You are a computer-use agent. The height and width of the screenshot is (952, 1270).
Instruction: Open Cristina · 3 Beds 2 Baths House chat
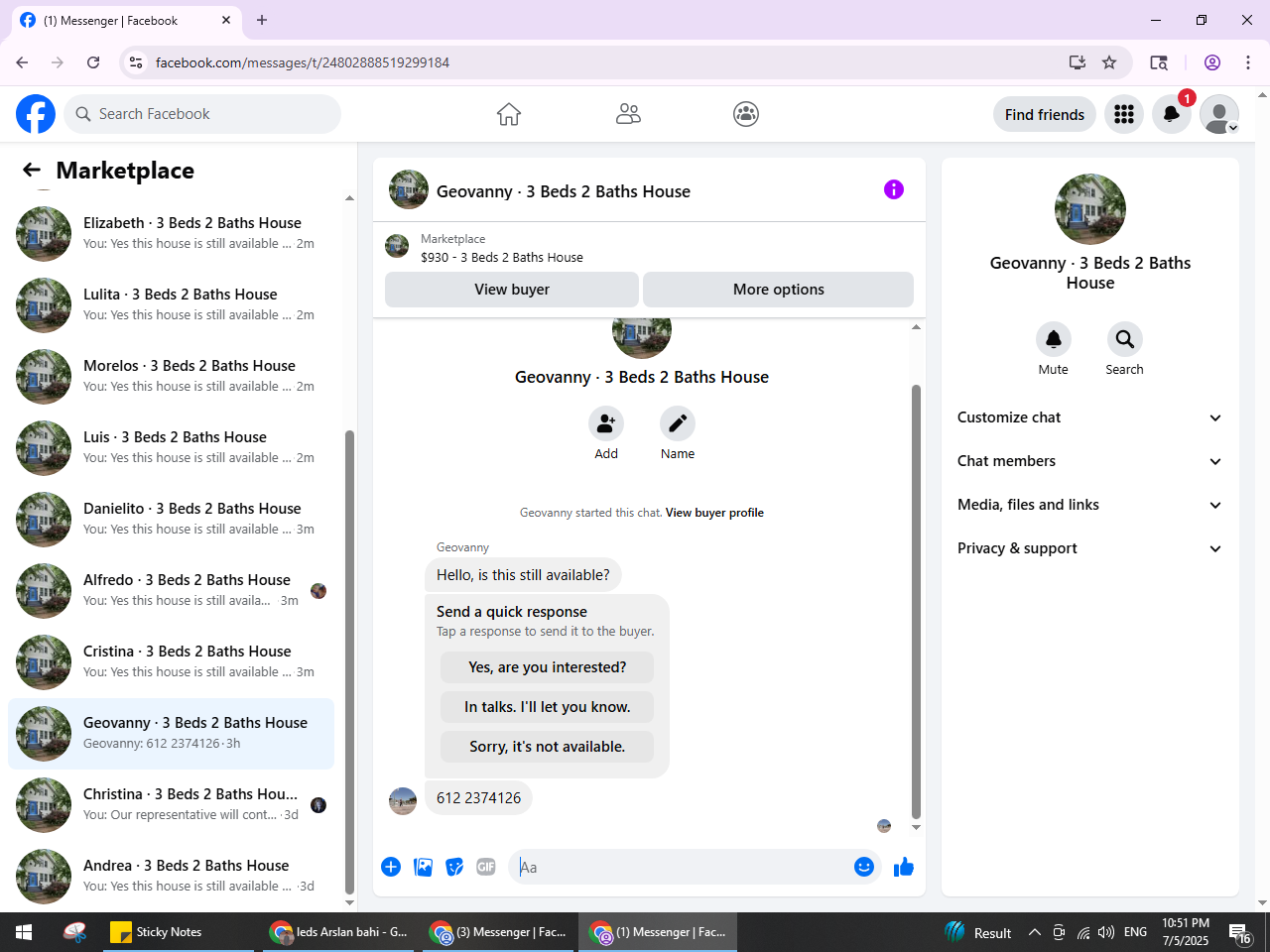click(171, 662)
